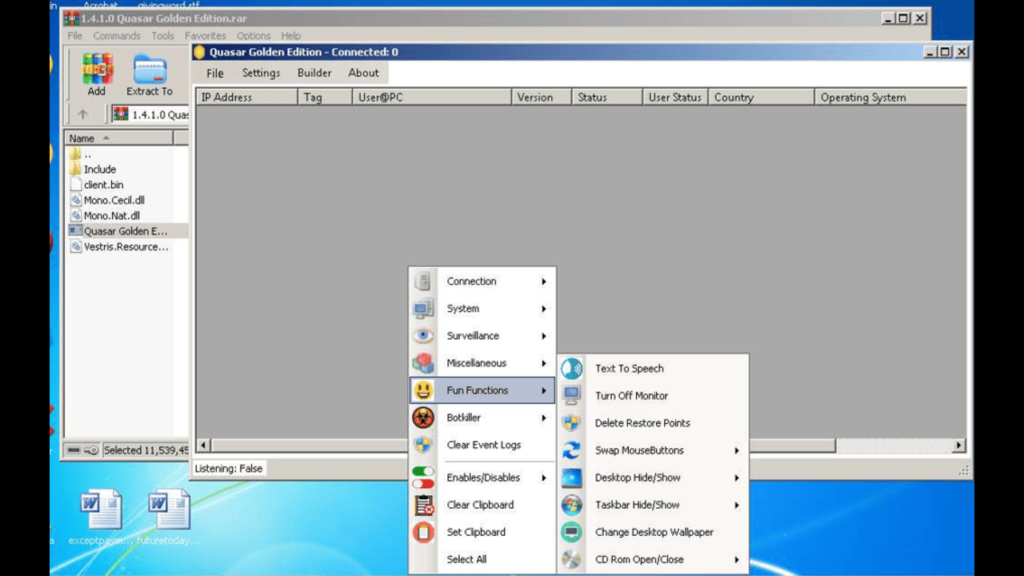The height and width of the screenshot is (576, 1024).
Task: Choose the Text To Speech entry
Action: [x=653, y=368]
